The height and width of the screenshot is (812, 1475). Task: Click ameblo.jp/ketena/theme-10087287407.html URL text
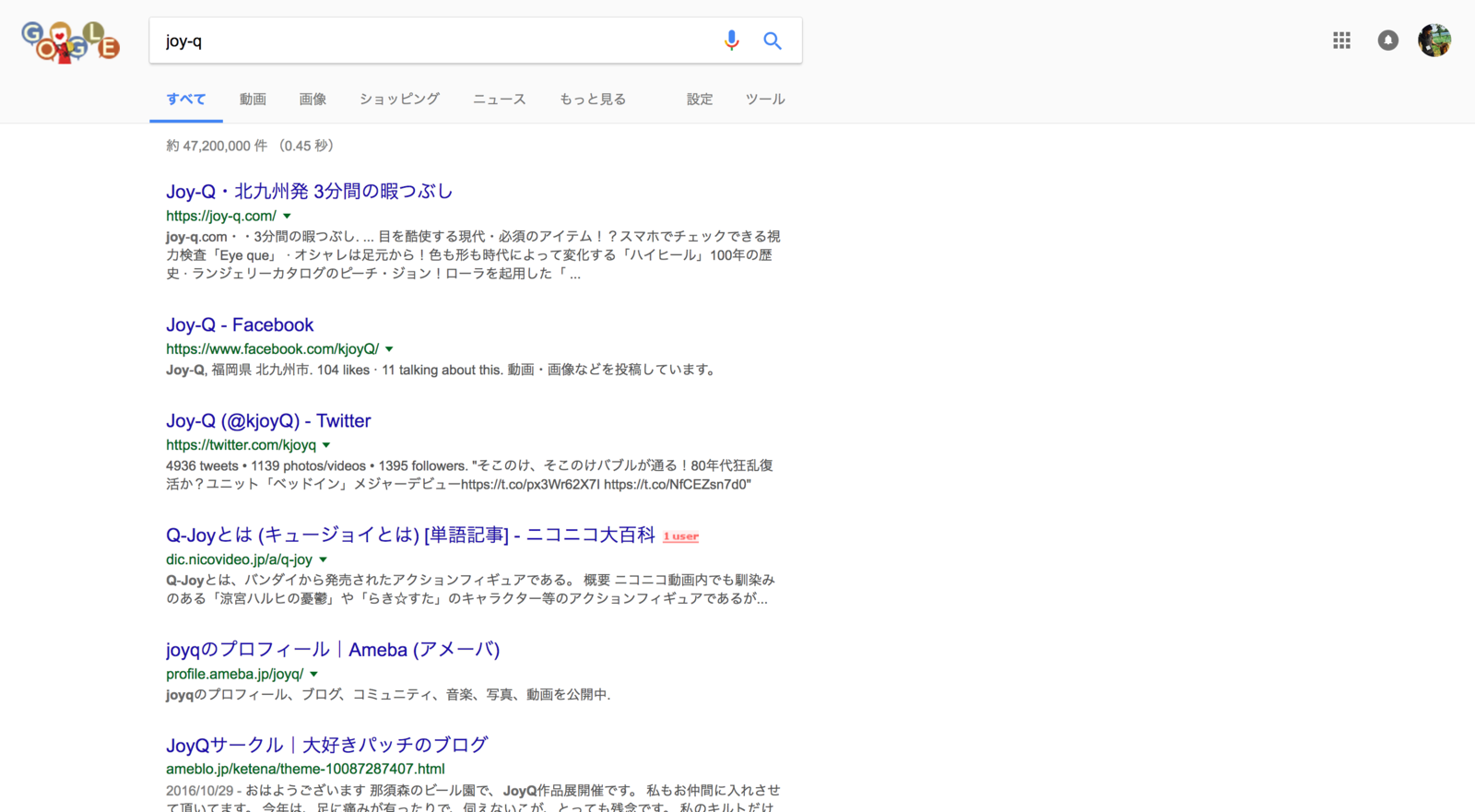click(305, 769)
